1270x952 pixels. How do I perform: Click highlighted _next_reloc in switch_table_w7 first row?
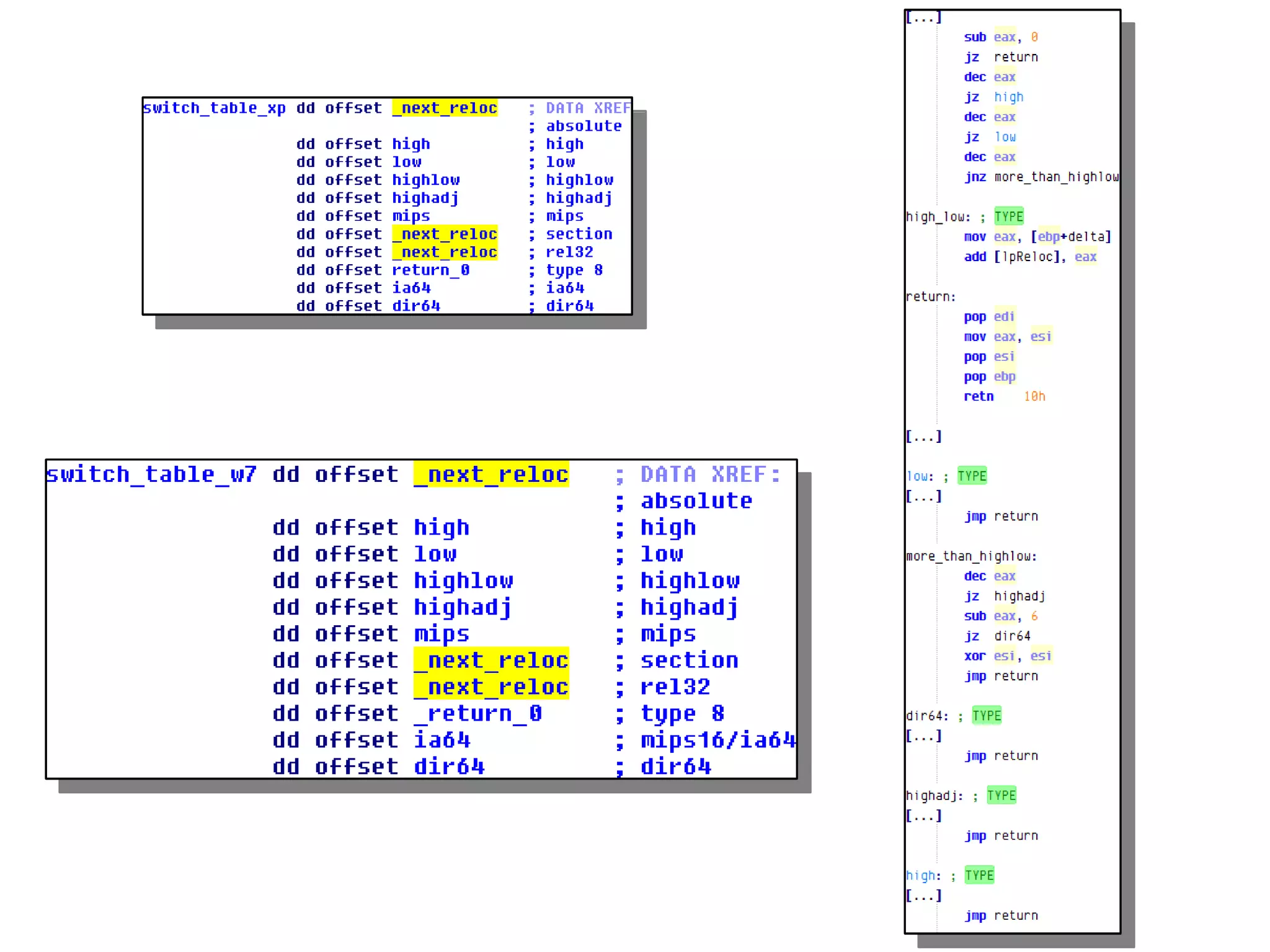(x=491, y=474)
